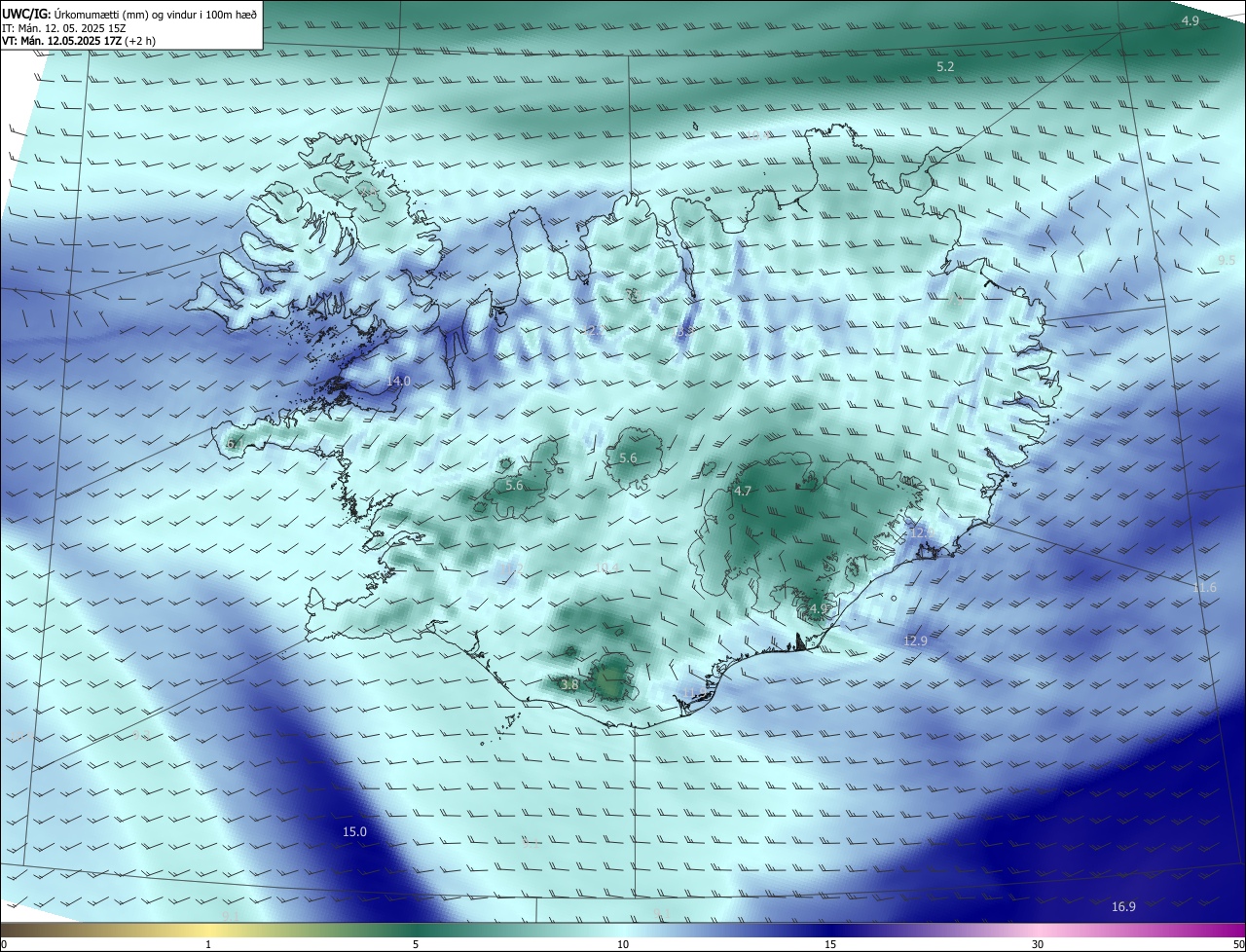Click the '1' tick on the color scale

[208, 944]
